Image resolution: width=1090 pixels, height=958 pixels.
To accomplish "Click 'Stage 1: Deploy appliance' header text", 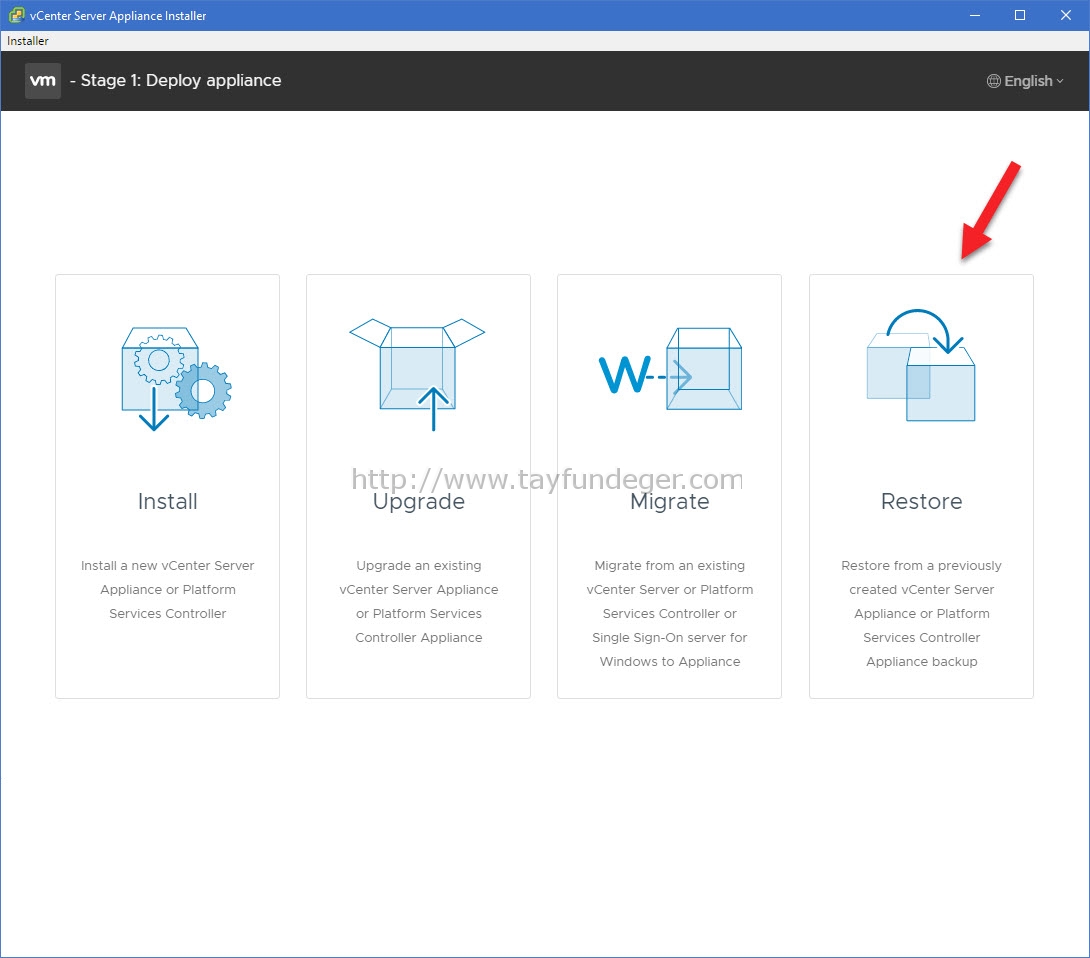I will coord(181,81).
